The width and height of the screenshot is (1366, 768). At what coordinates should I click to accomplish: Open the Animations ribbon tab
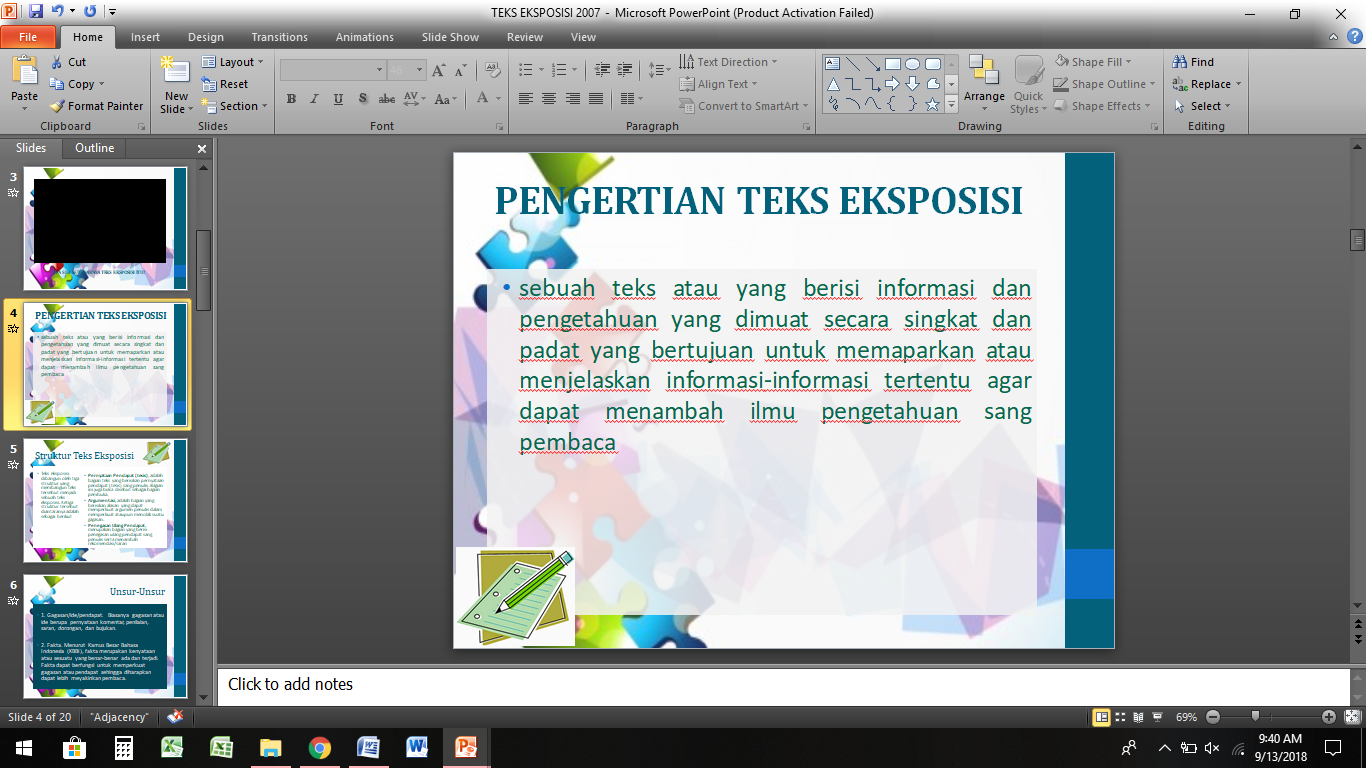pyautogui.click(x=364, y=37)
